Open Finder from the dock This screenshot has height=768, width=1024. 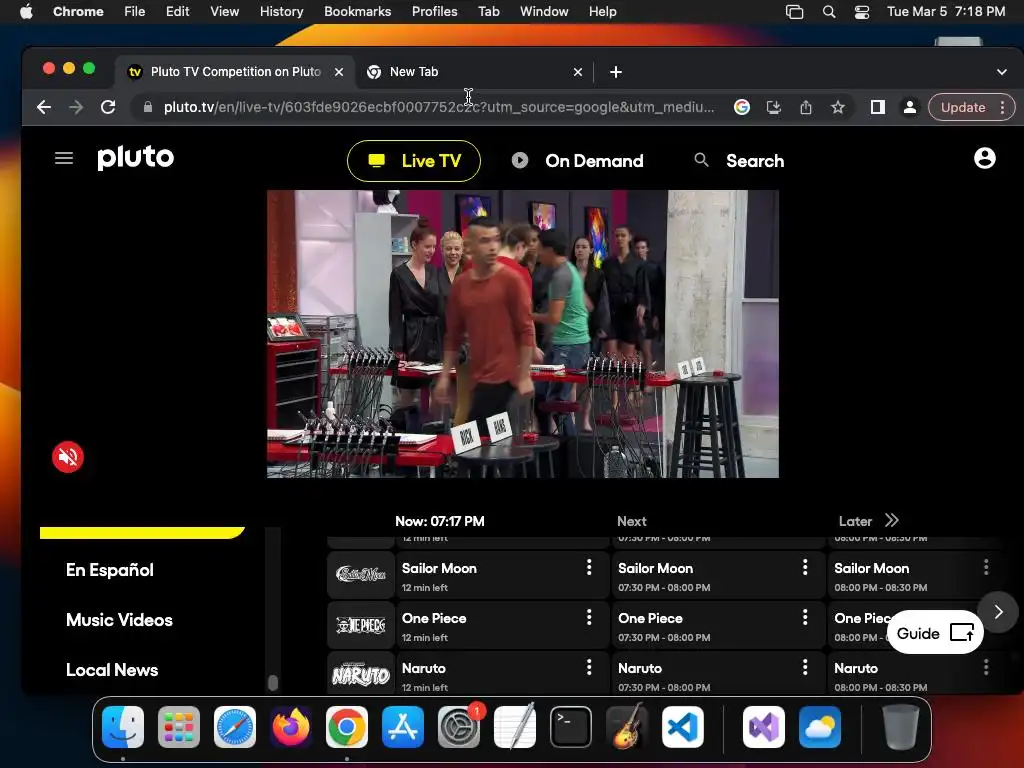[x=123, y=727]
